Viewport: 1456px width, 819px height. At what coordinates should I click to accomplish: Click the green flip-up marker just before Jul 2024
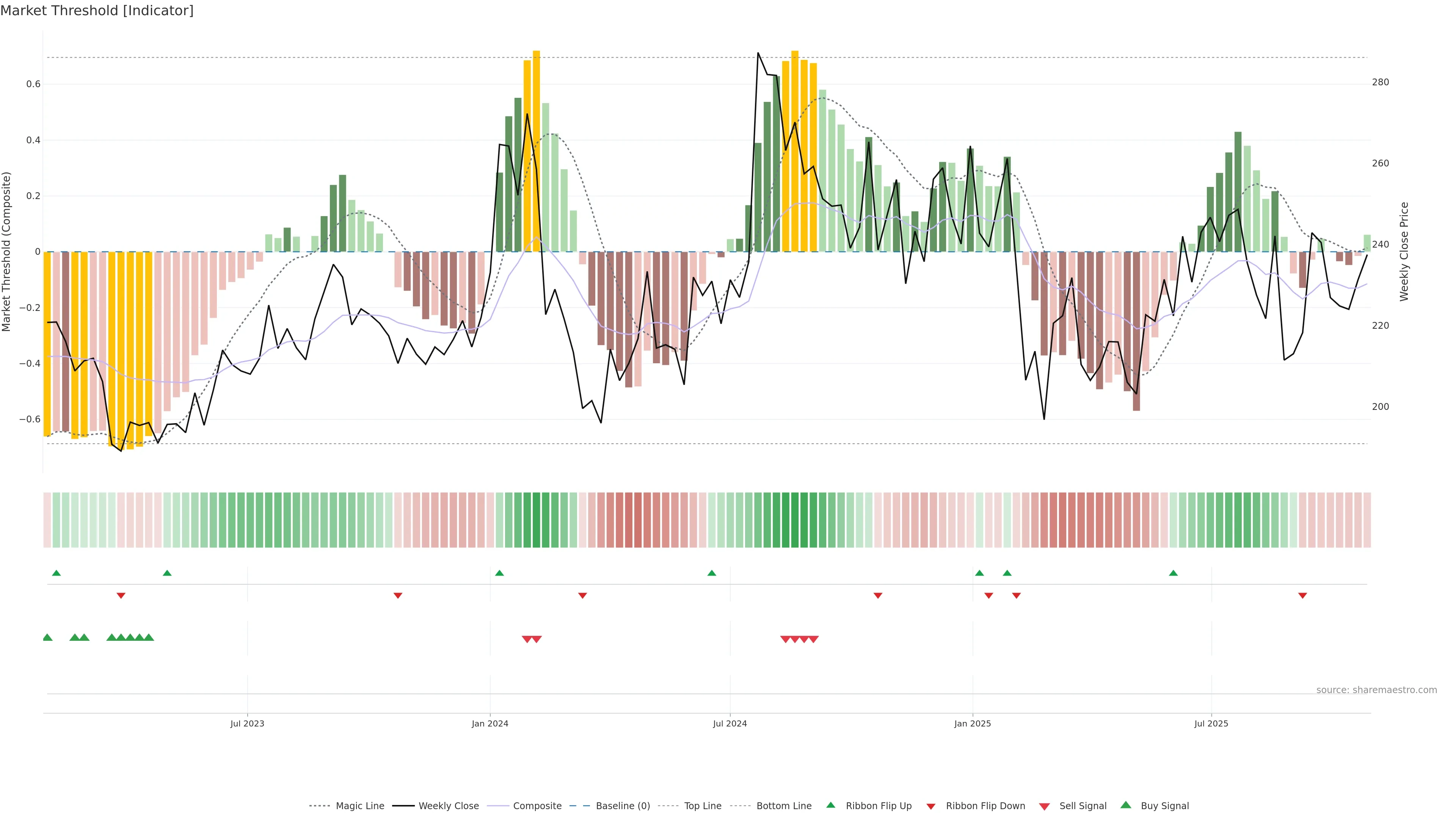pyautogui.click(x=712, y=573)
